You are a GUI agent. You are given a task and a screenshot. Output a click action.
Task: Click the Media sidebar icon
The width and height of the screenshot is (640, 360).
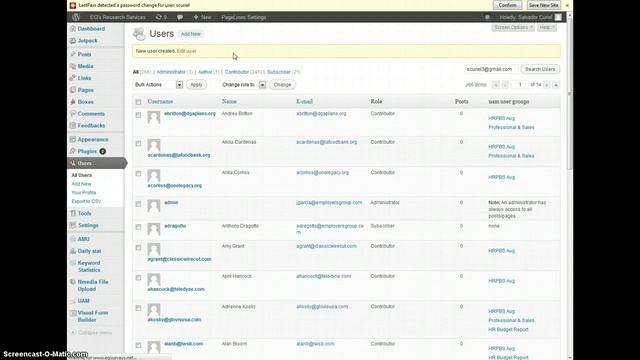[x=73, y=66]
